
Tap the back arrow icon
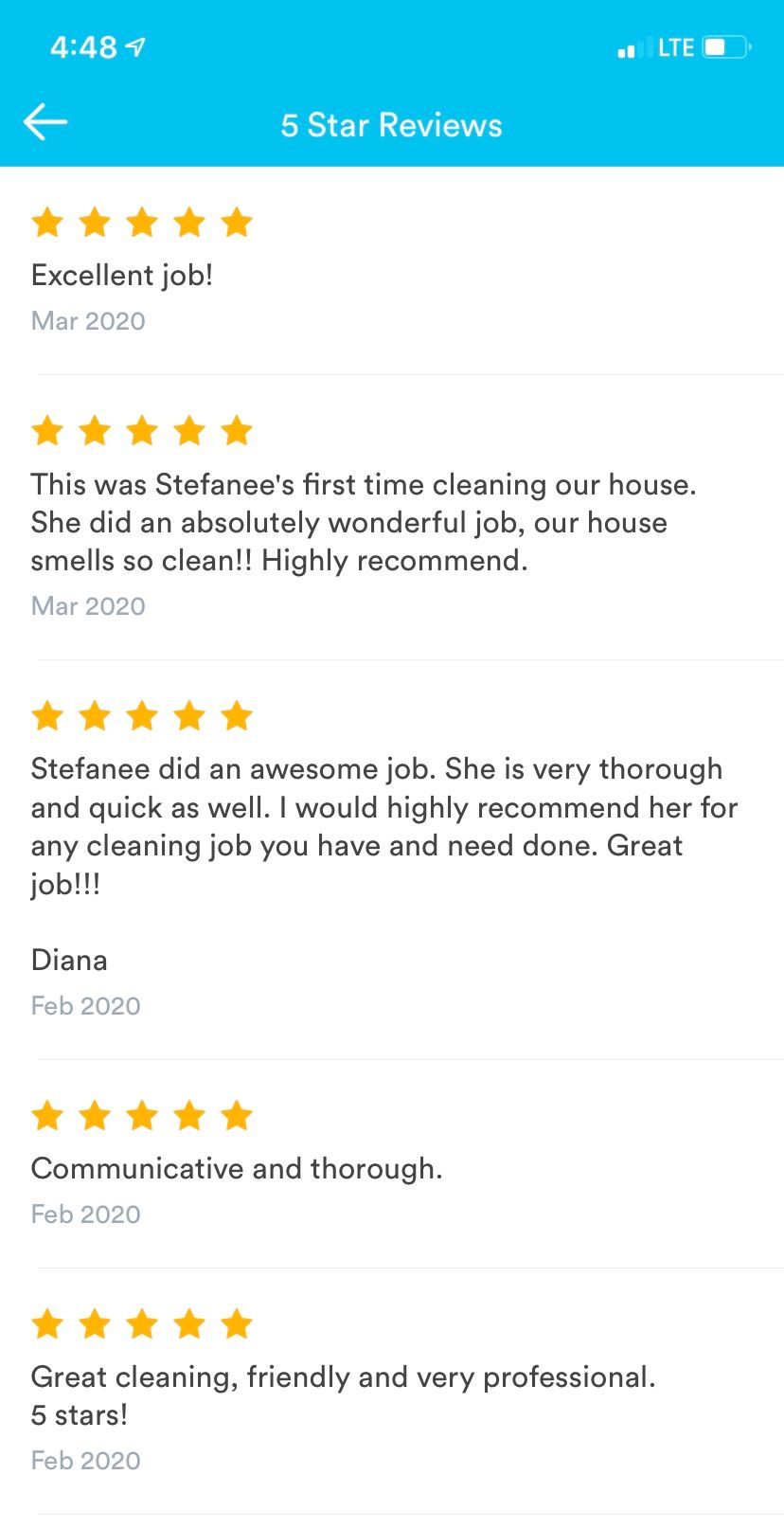45,122
